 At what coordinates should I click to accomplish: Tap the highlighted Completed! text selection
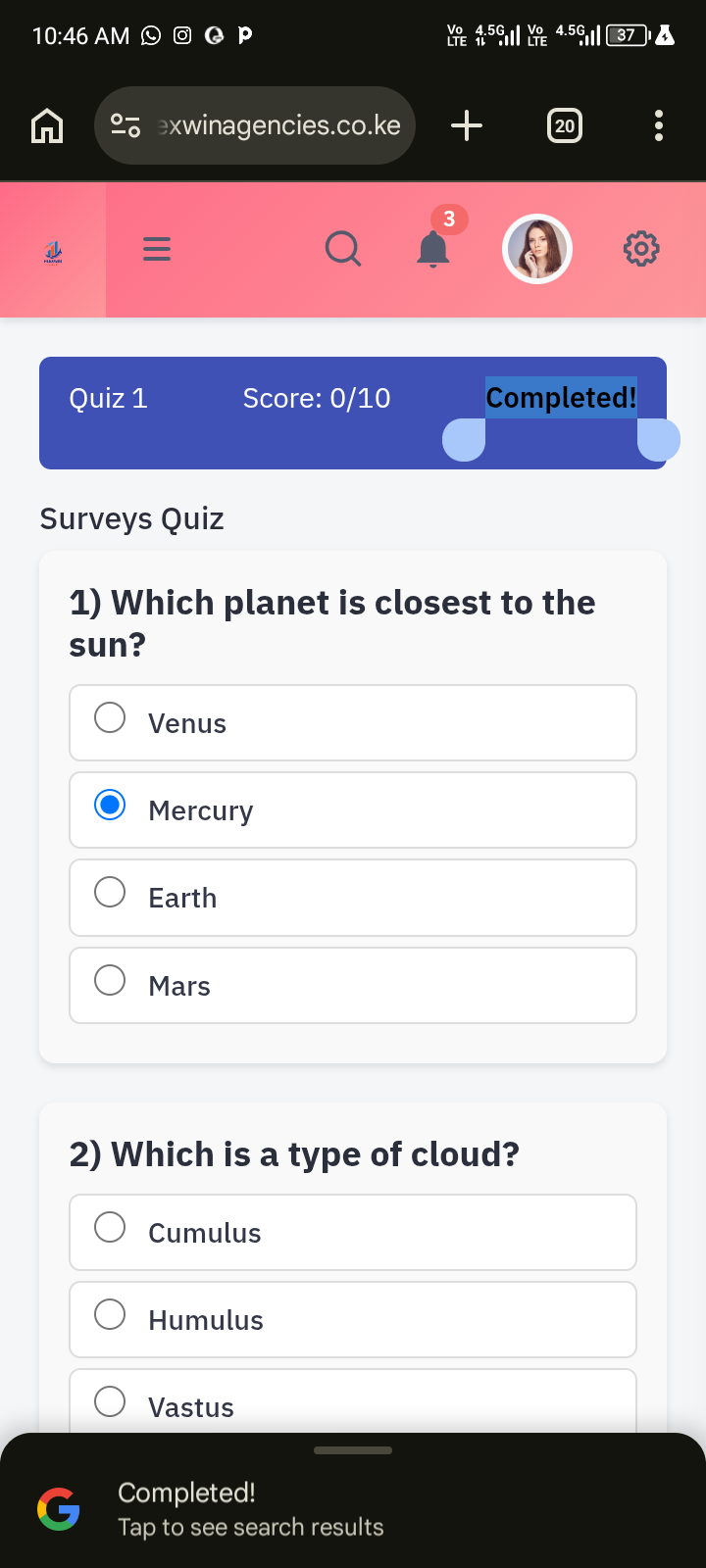(560, 398)
